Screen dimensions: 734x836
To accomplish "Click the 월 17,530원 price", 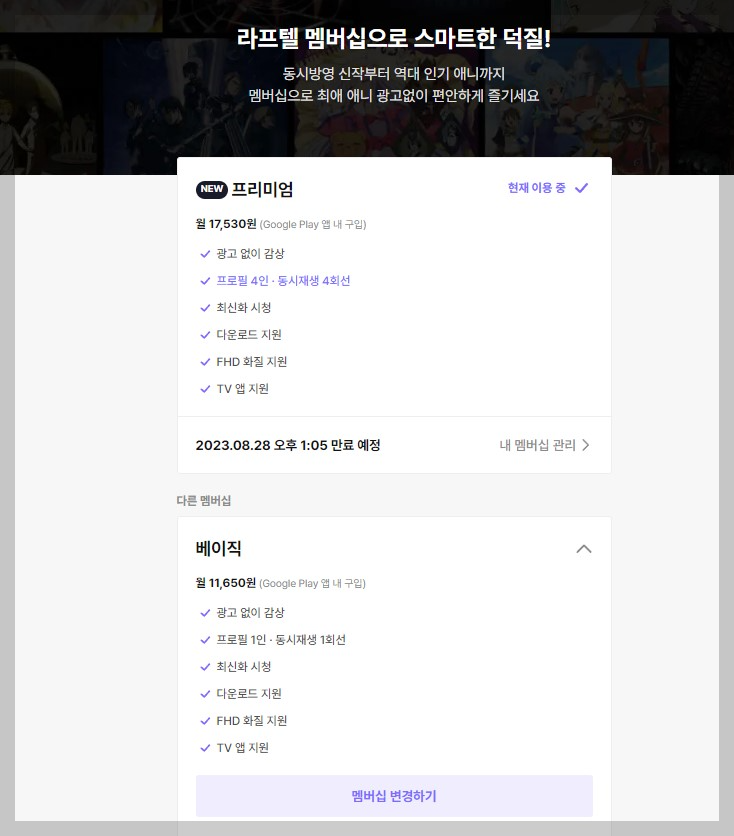I will (x=226, y=224).
